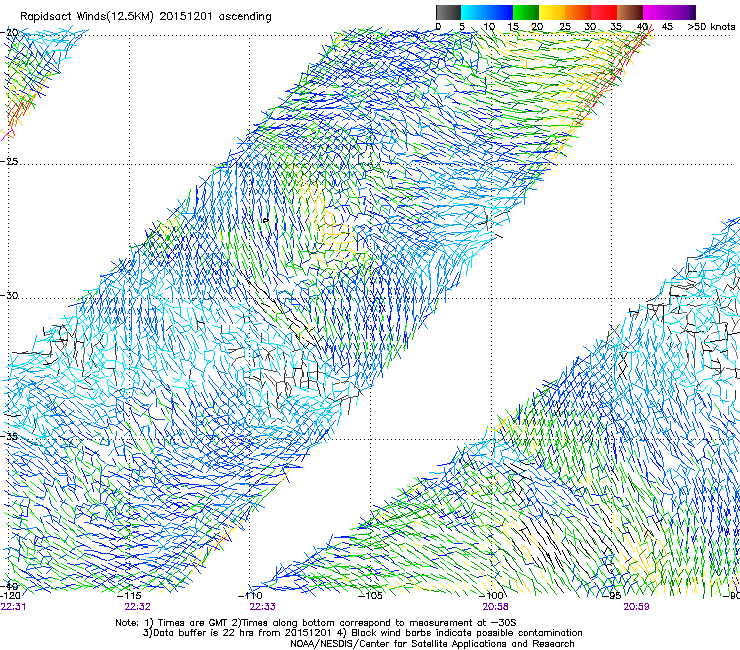Click the magenta-purple 40-50 knots color swatch
The width and height of the screenshot is (740, 650).
click(669, 12)
